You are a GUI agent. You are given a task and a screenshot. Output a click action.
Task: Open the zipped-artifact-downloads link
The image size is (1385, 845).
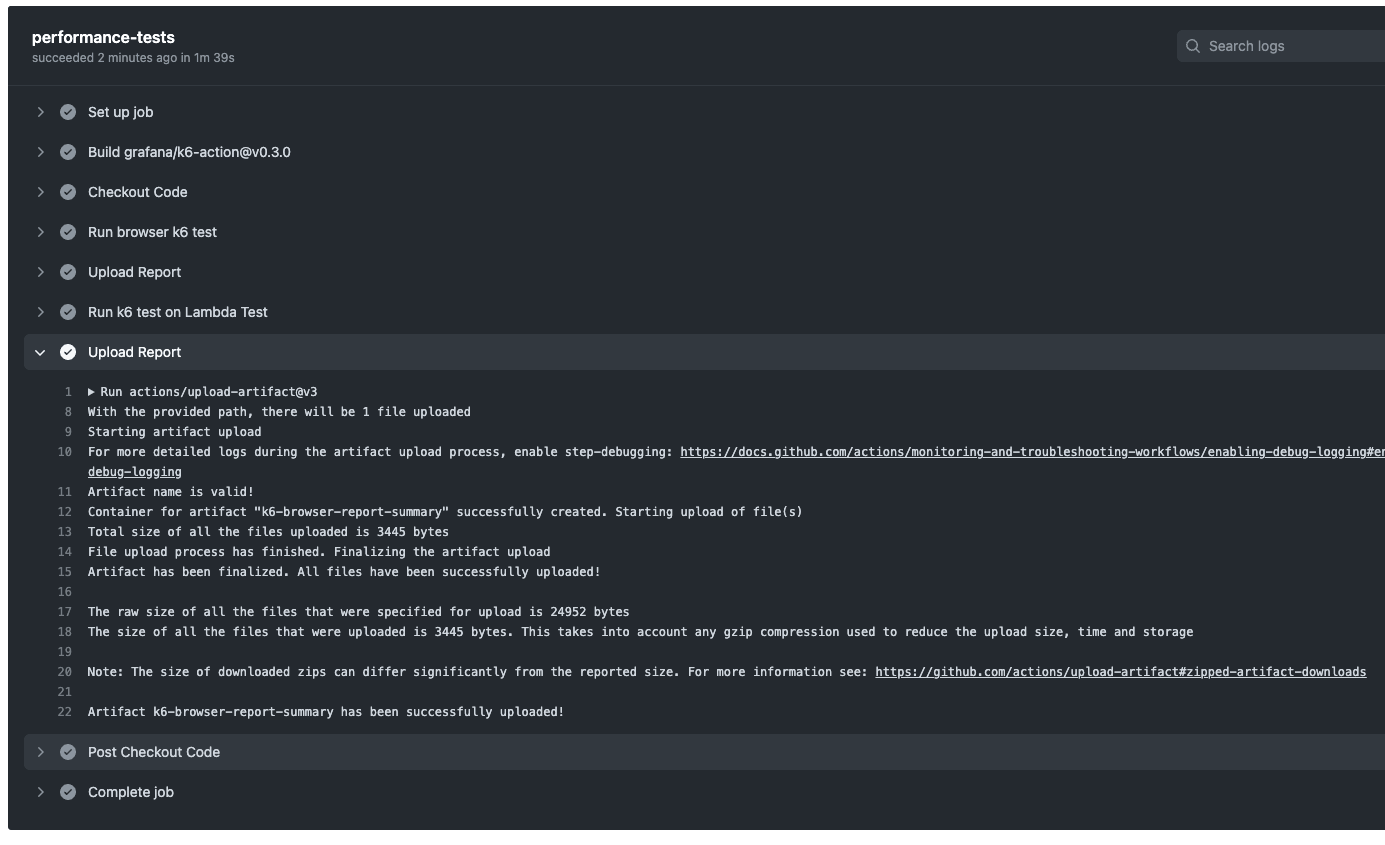coord(1120,671)
